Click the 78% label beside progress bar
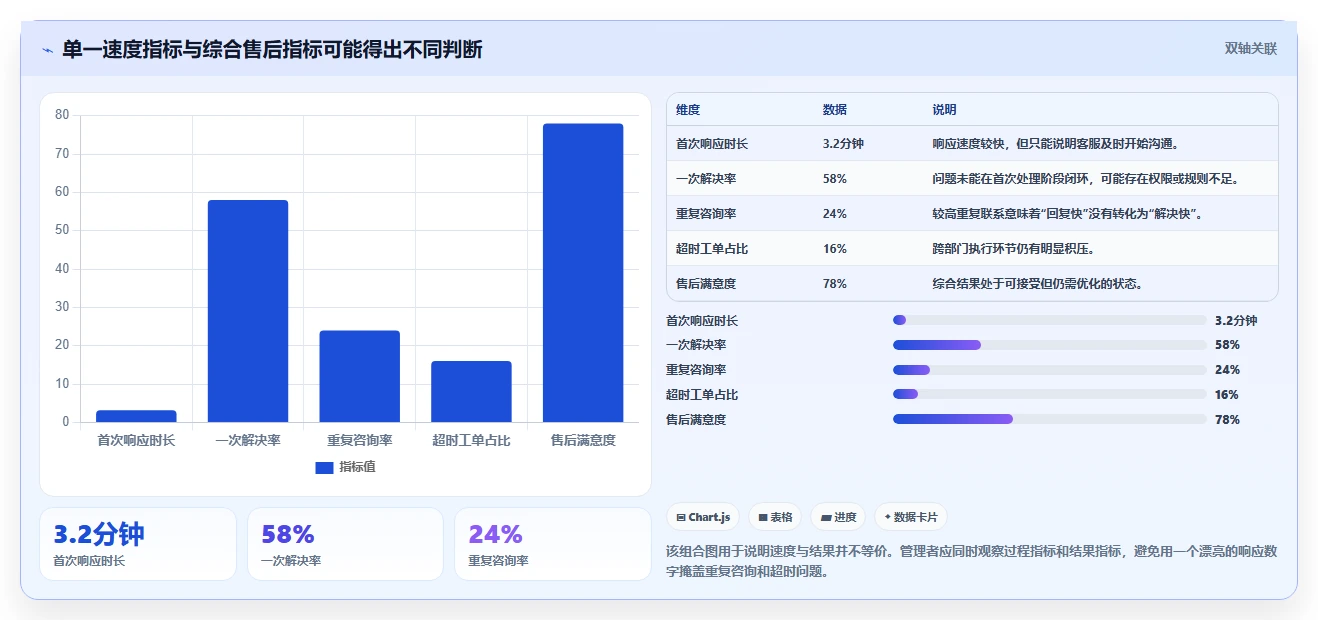 [x=1227, y=420]
